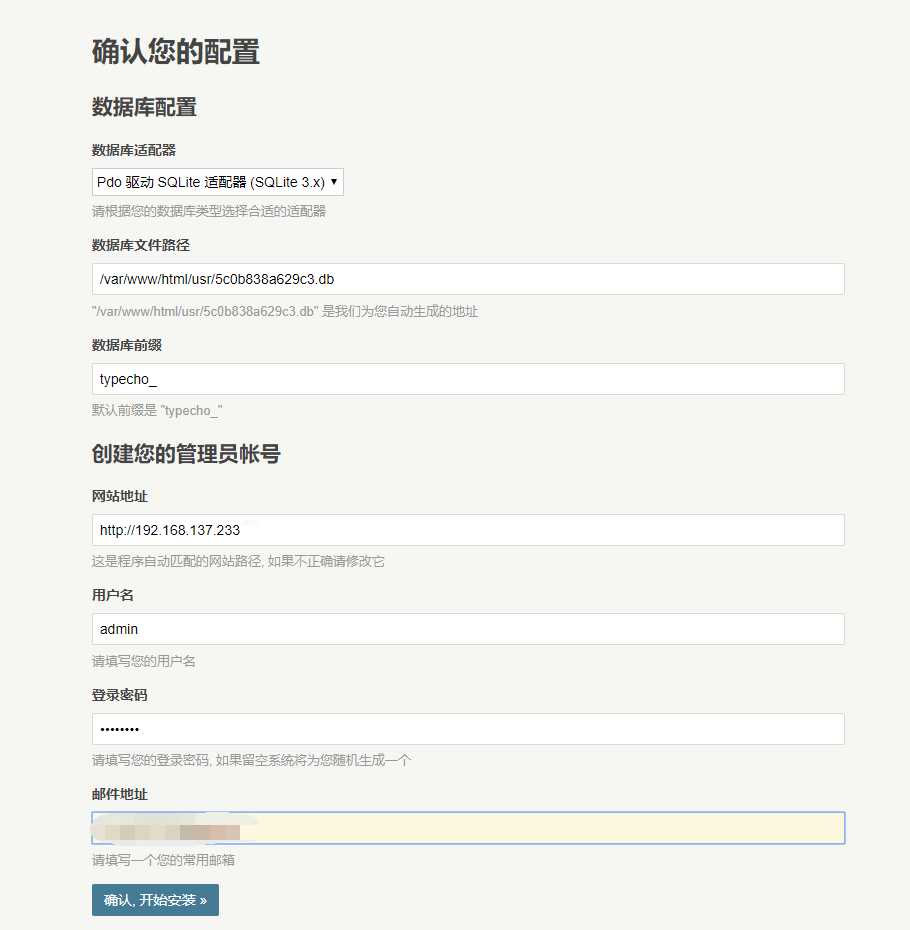Click the 数据库文件路径 label

(x=141, y=246)
